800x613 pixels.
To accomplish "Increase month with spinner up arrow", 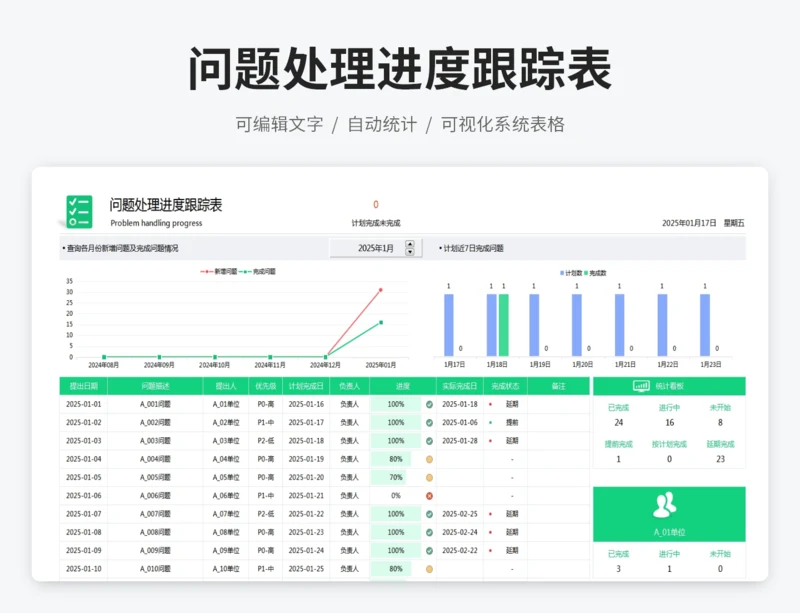I will 410,244.
